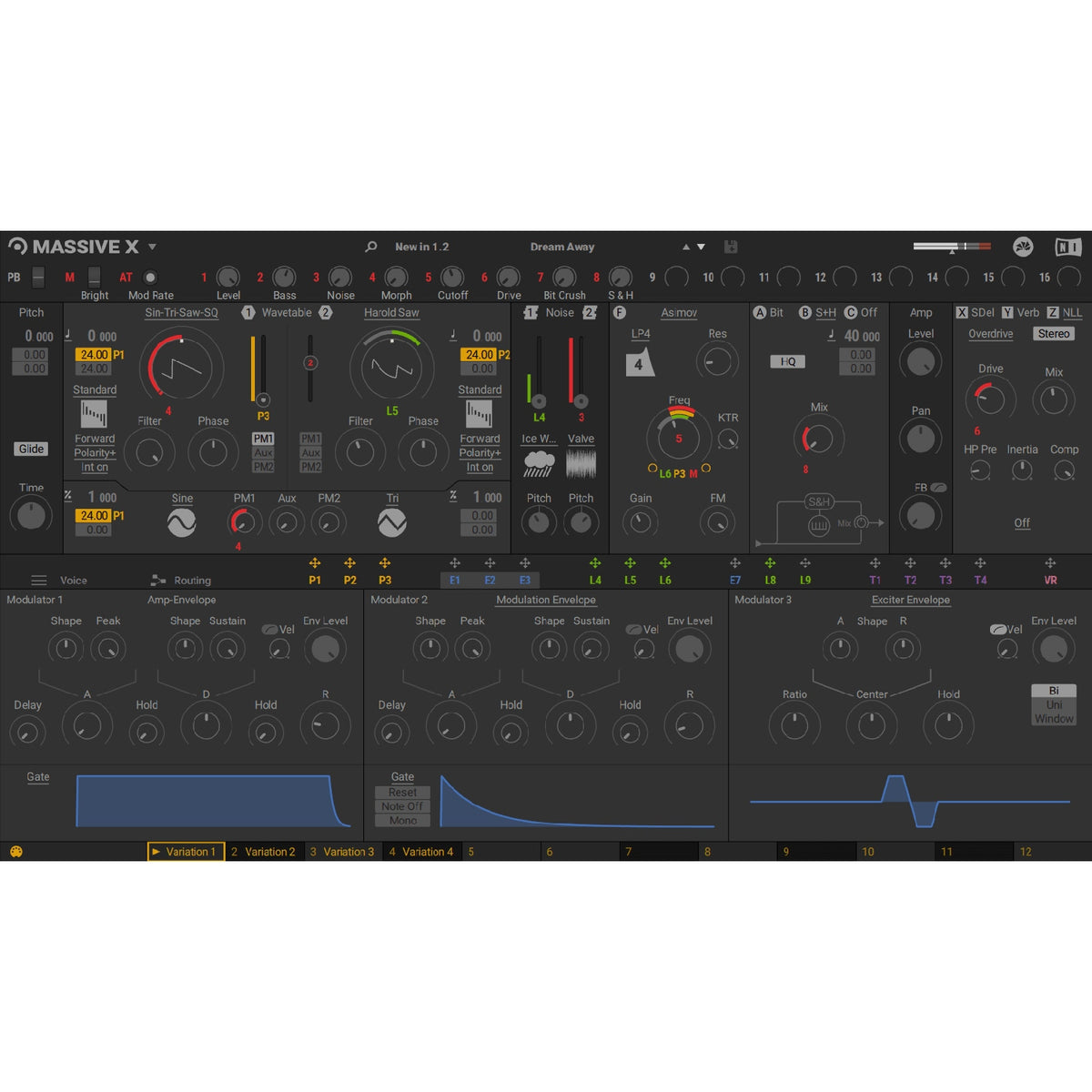This screenshot has width=1092, height=1092.
Task: Toggle the Vel switch in Modulator 3
Action: tap(997, 629)
